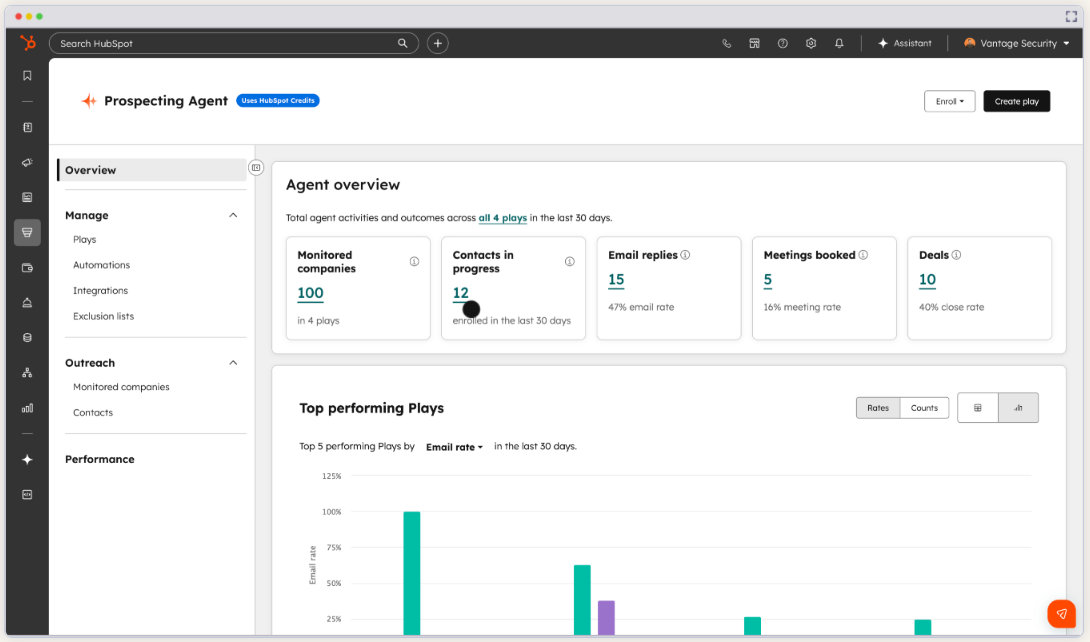The image size is (1090, 642).
Task: Open the Marketing megaphone icon
Action: 27,163
